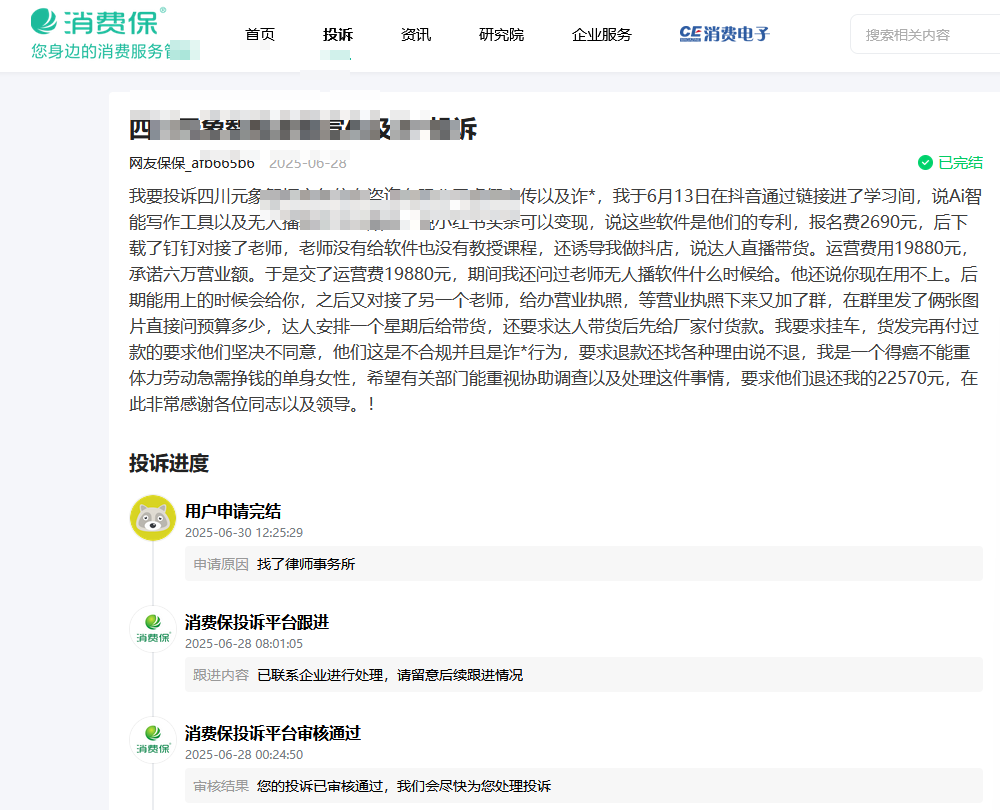
Task: Select the 投诉 navigation tab
Action: (337, 34)
